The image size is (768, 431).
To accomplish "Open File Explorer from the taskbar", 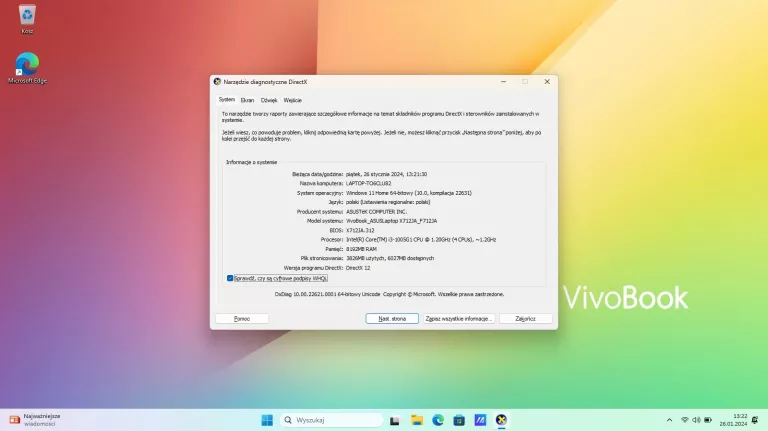I will click(x=417, y=420).
